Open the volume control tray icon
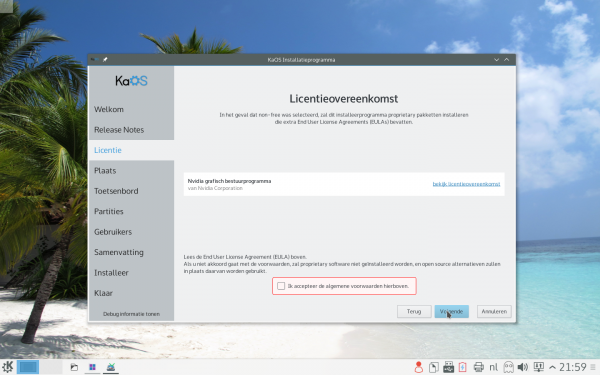 tap(523, 367)
